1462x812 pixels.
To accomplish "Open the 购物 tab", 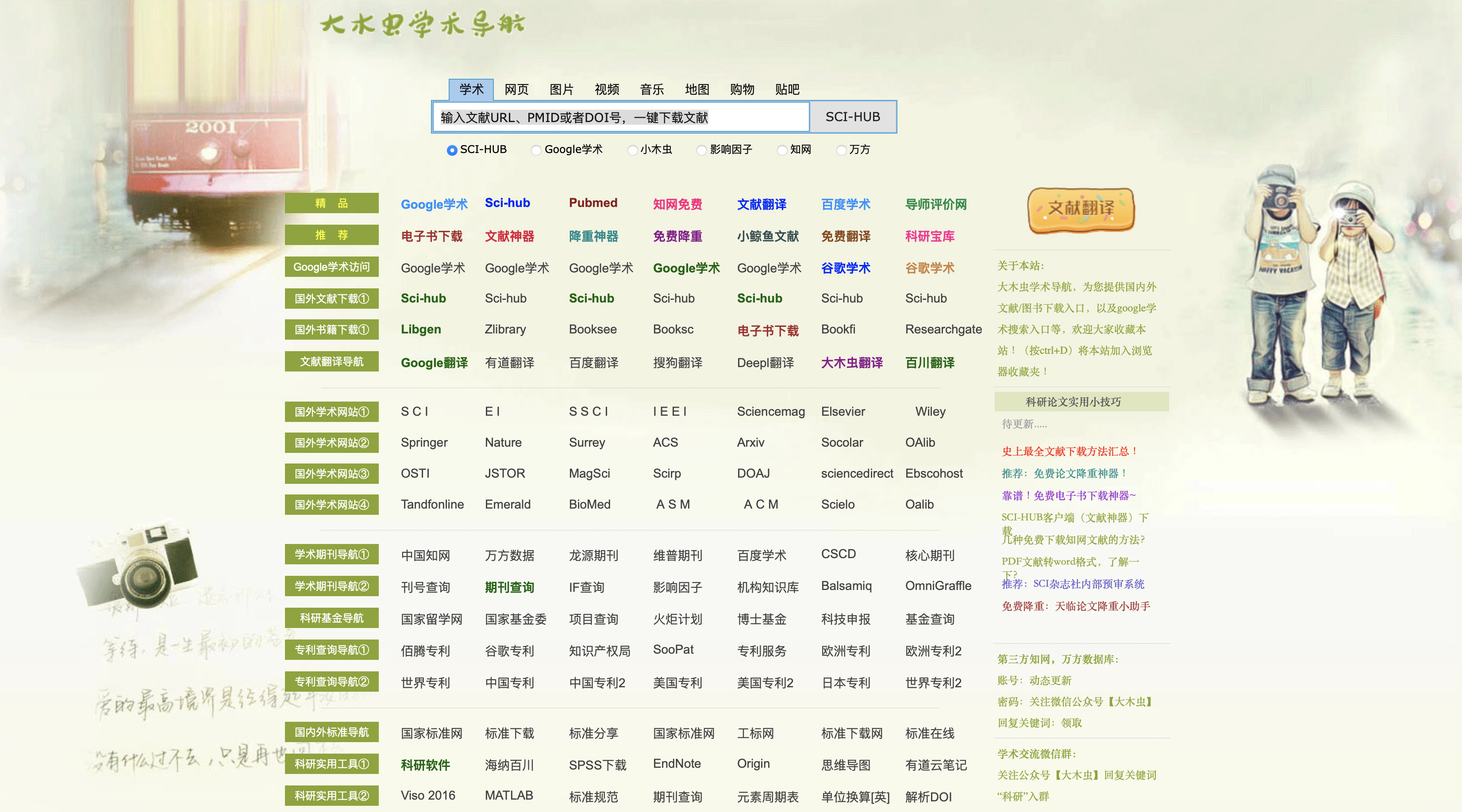I will (x=742, y=90).
